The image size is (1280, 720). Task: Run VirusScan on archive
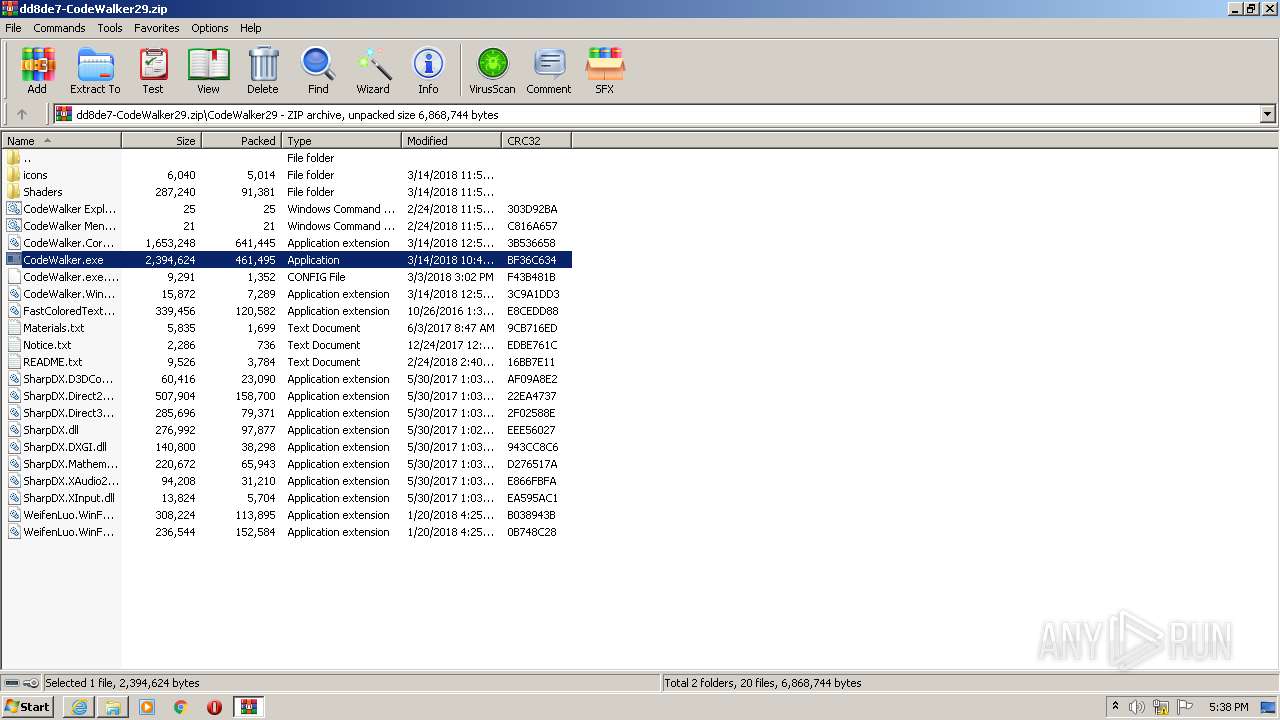point(492,70)
